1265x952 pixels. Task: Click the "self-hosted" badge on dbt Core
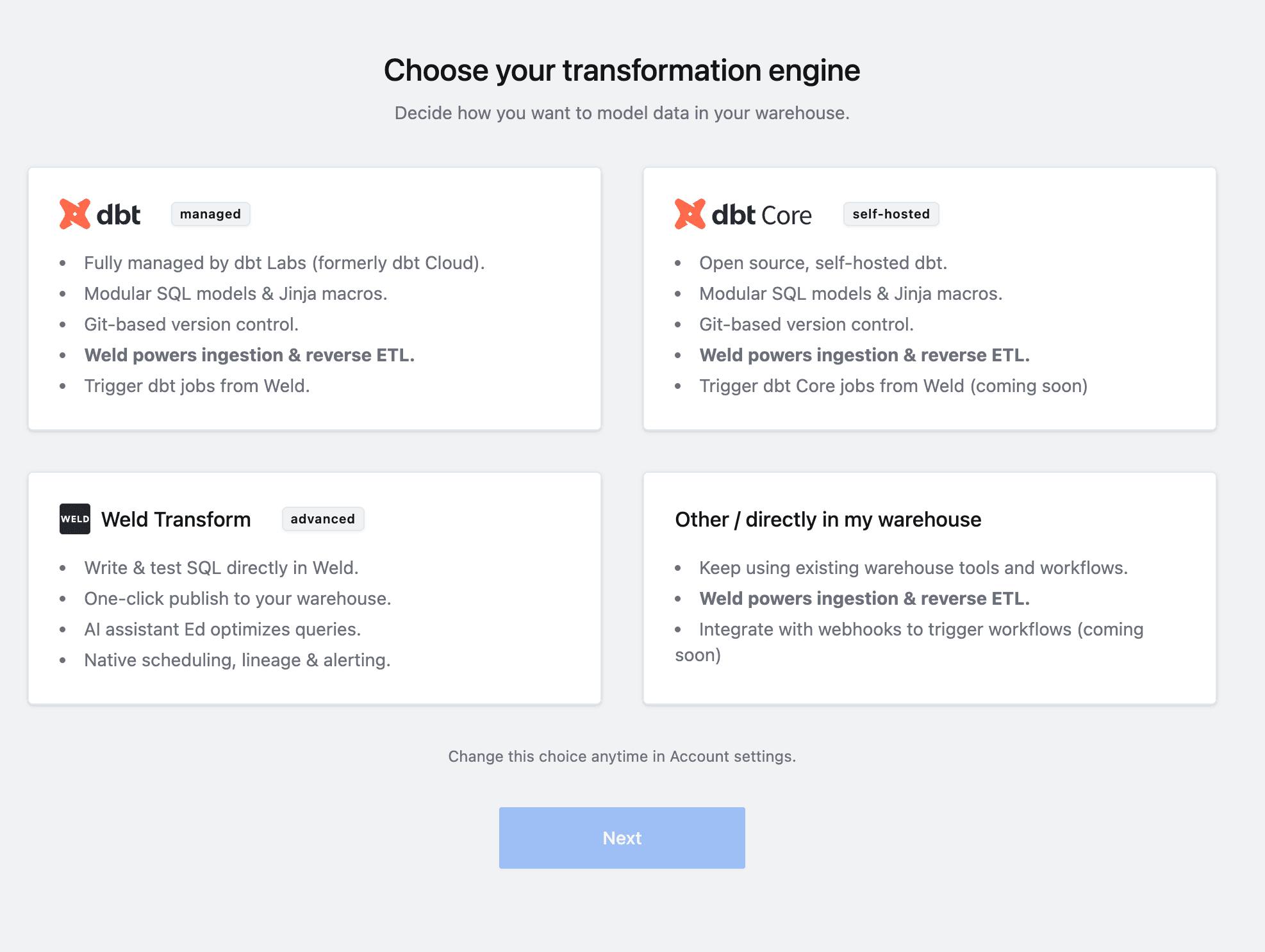(x=891, y=214)
